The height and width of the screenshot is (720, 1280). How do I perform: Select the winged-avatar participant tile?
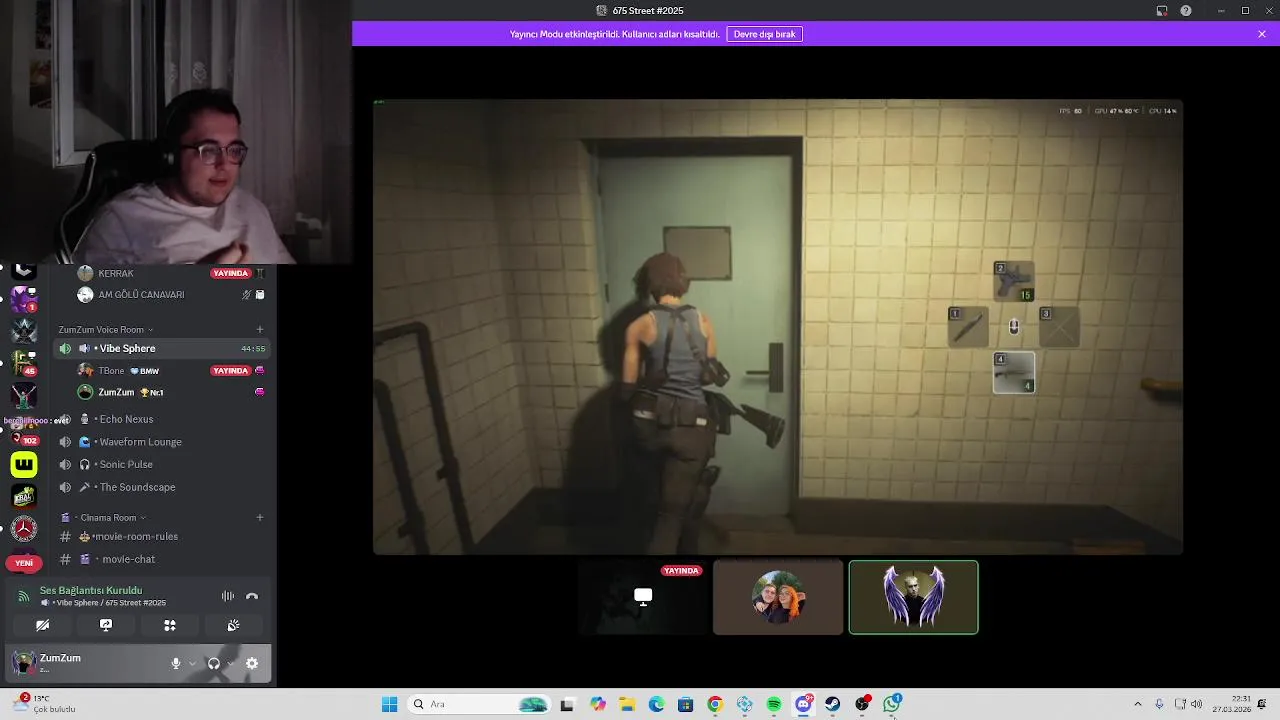pos(913,597)
